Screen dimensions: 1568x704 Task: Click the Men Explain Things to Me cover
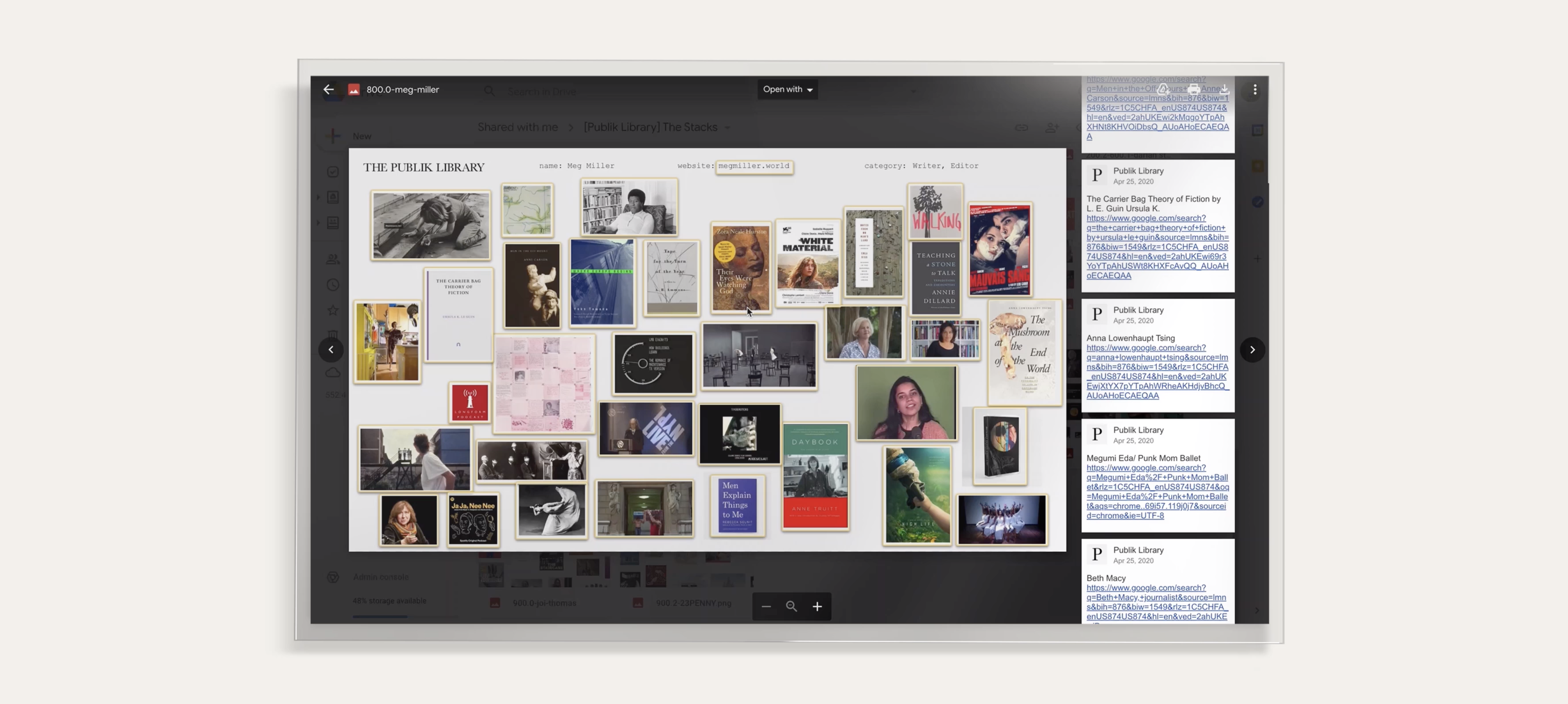737,505
